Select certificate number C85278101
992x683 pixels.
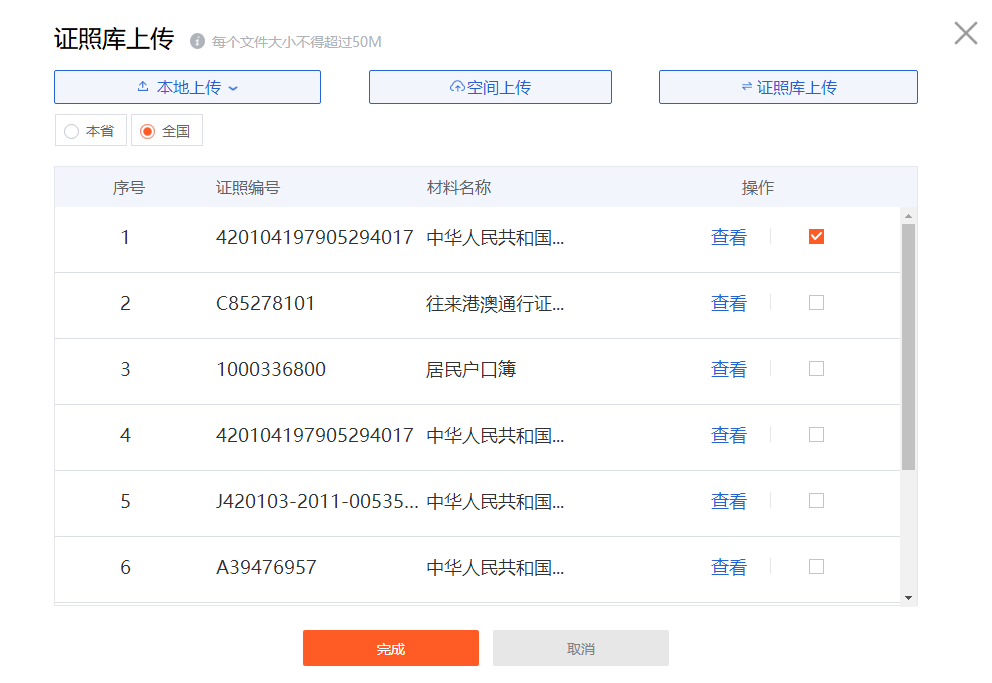point(265,303)
